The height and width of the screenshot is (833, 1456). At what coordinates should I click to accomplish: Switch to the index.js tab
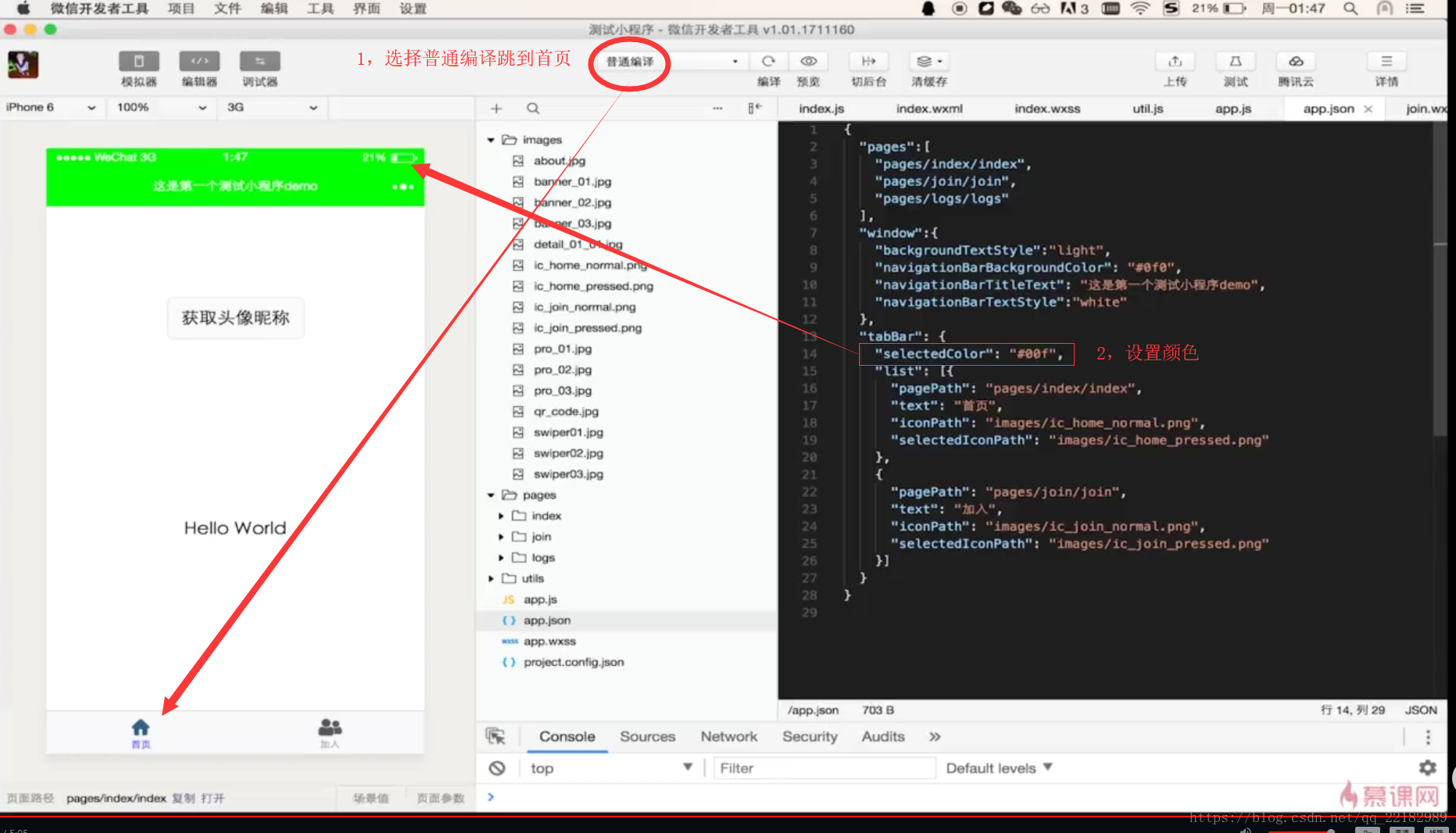point(821,109)
